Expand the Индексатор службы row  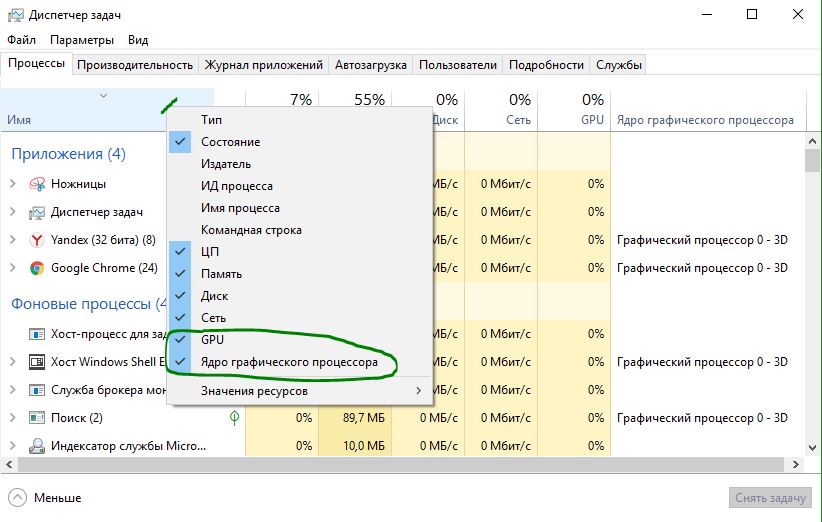[x=13, y=446]
